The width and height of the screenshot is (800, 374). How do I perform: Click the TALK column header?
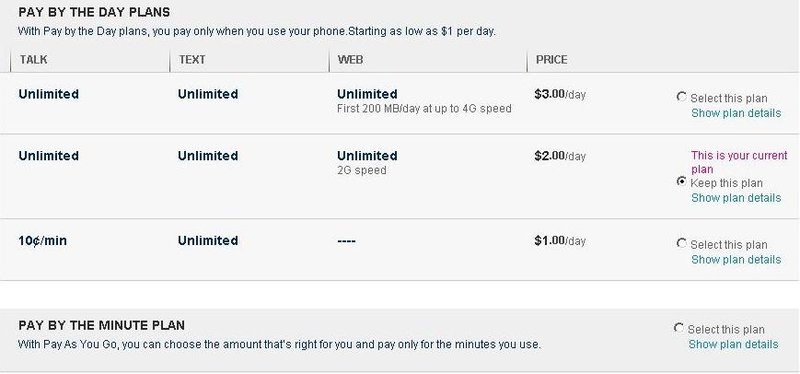(34, 60)
